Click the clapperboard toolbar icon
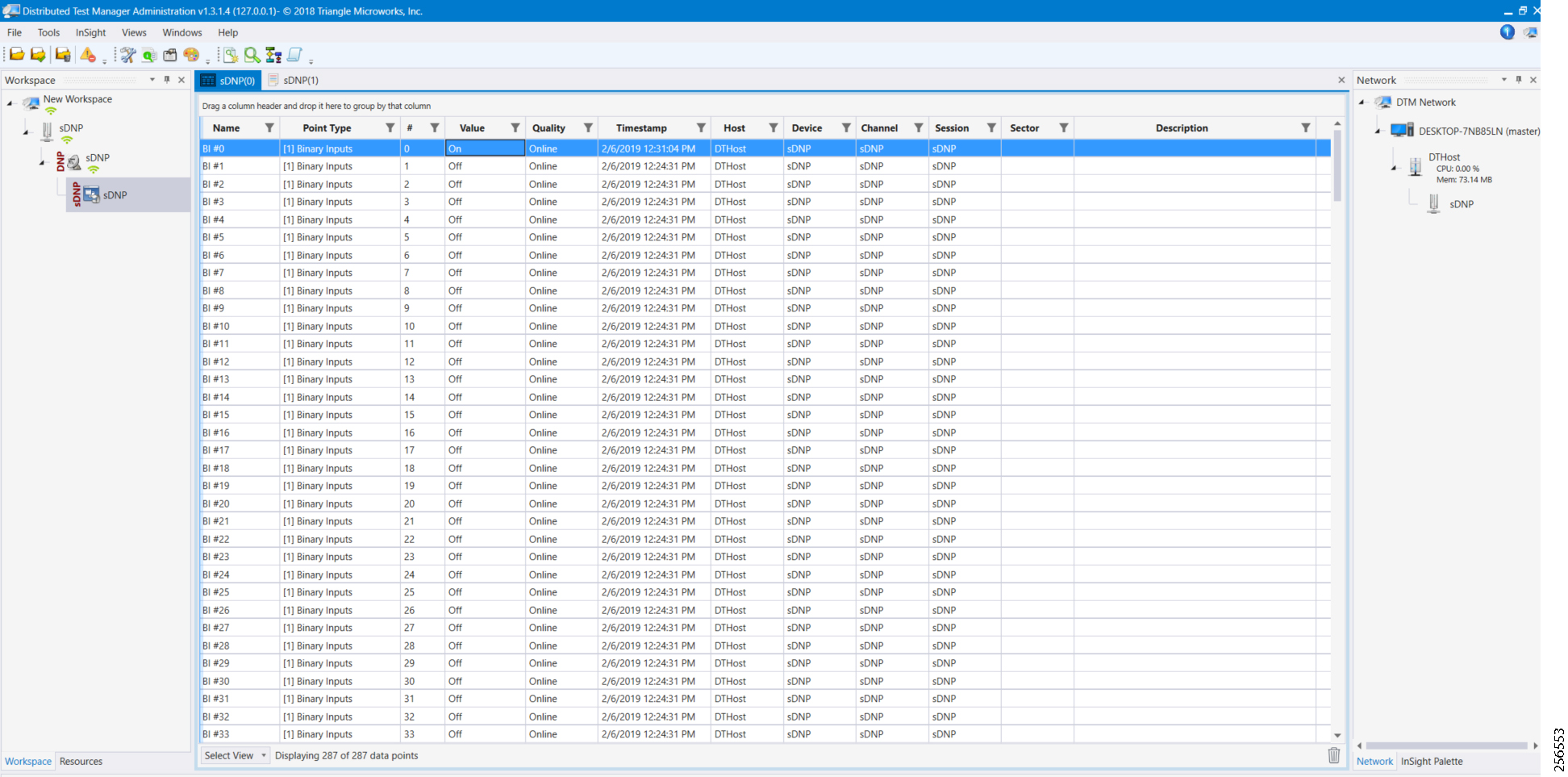The height and width of the screenshot is (777, 1568). pyautogui.click(x=170, y=55)
